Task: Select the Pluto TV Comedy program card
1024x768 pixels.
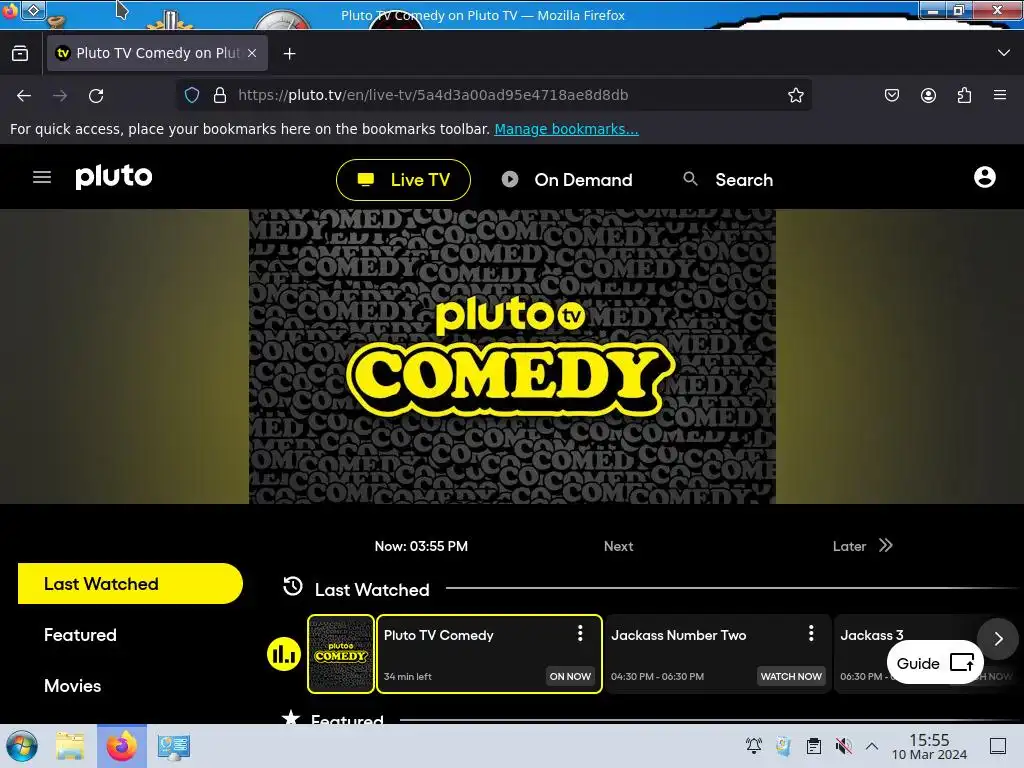Action: tap(489, 654)
